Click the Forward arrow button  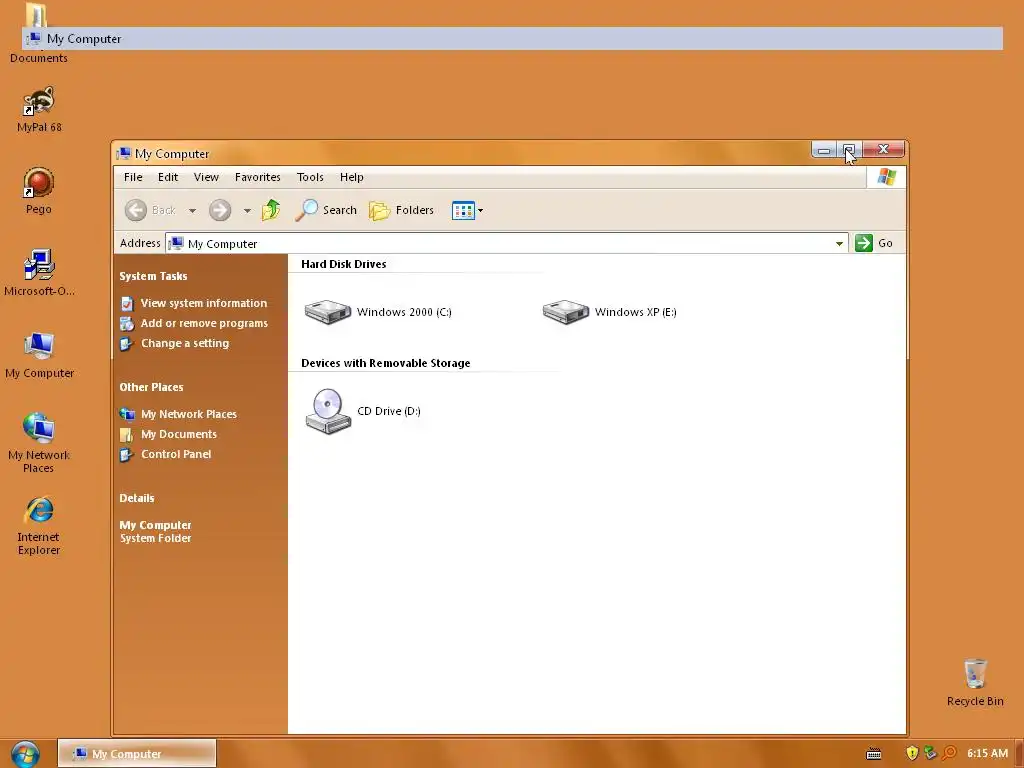[220, 210]
